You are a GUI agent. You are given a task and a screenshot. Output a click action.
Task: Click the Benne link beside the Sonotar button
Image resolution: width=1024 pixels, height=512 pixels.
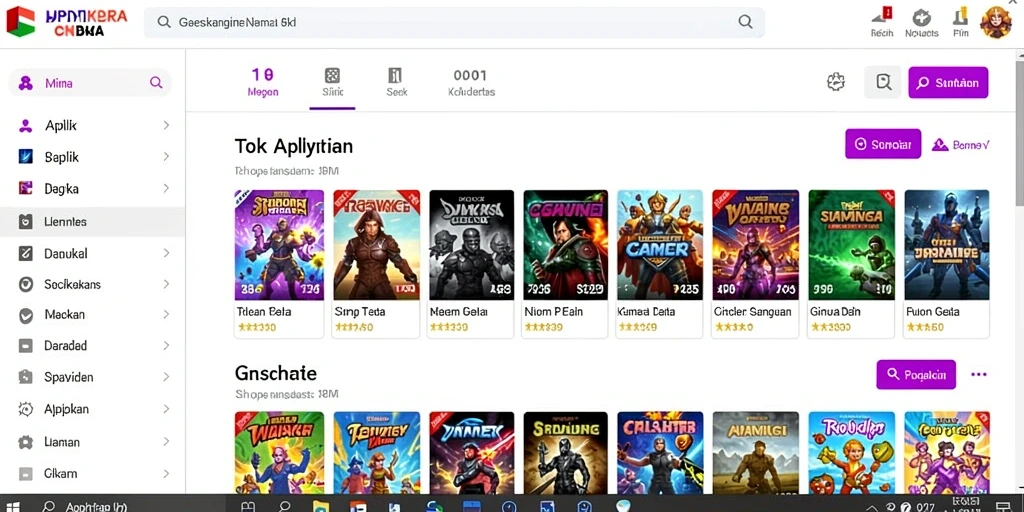[961, 144]
